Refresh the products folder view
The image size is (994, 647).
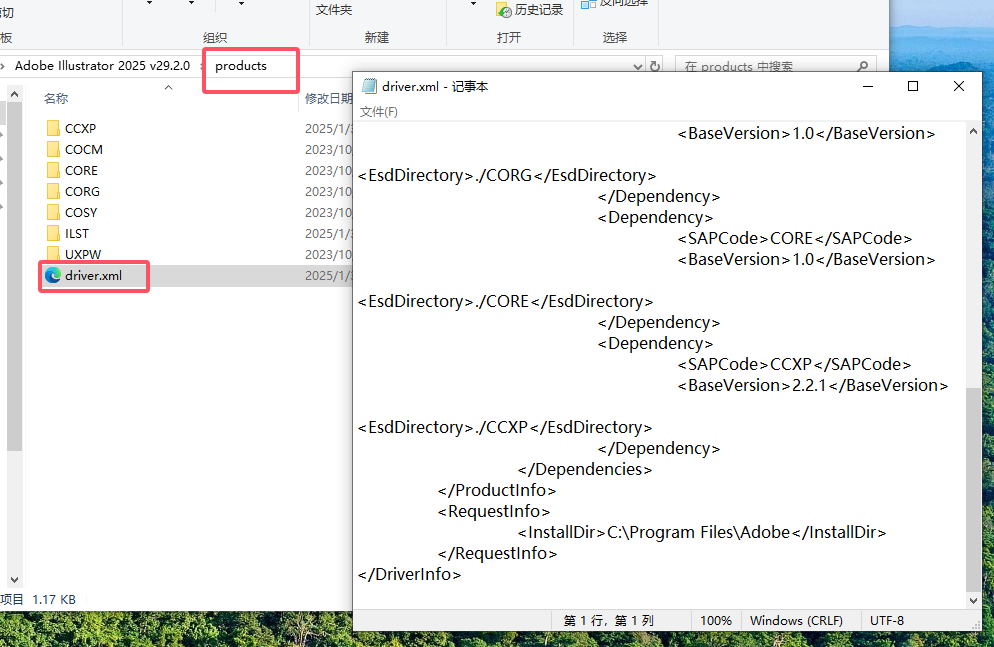tap(655, 66)
